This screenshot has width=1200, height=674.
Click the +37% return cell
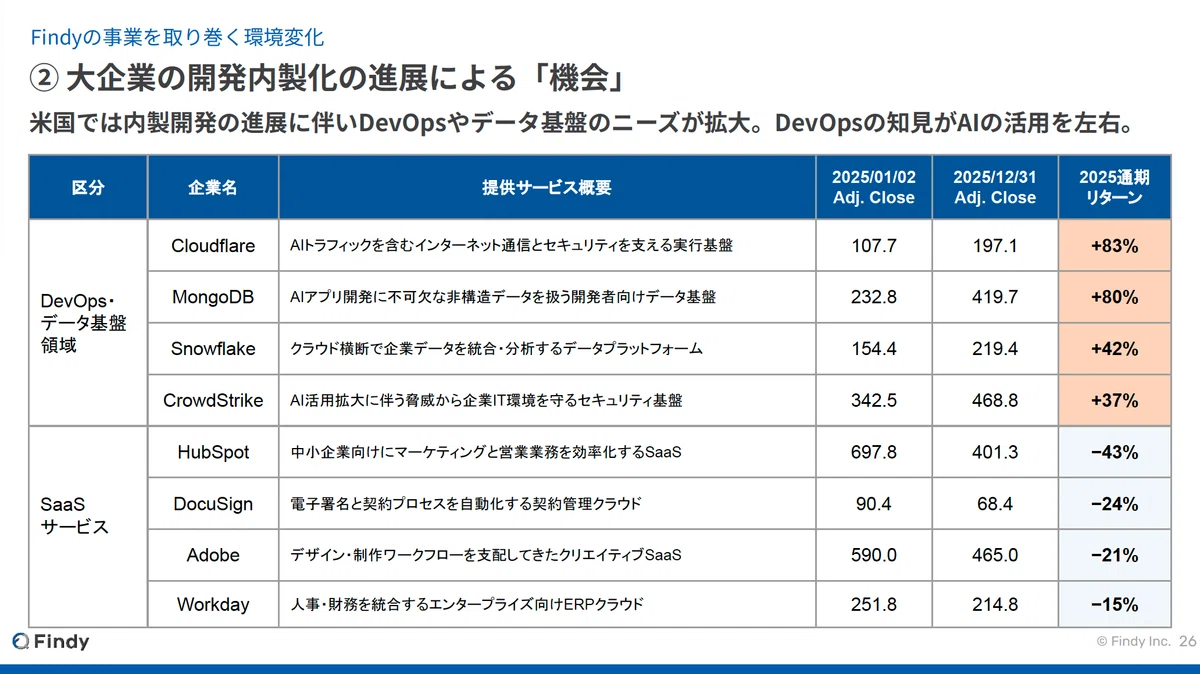coord(1115,401)
